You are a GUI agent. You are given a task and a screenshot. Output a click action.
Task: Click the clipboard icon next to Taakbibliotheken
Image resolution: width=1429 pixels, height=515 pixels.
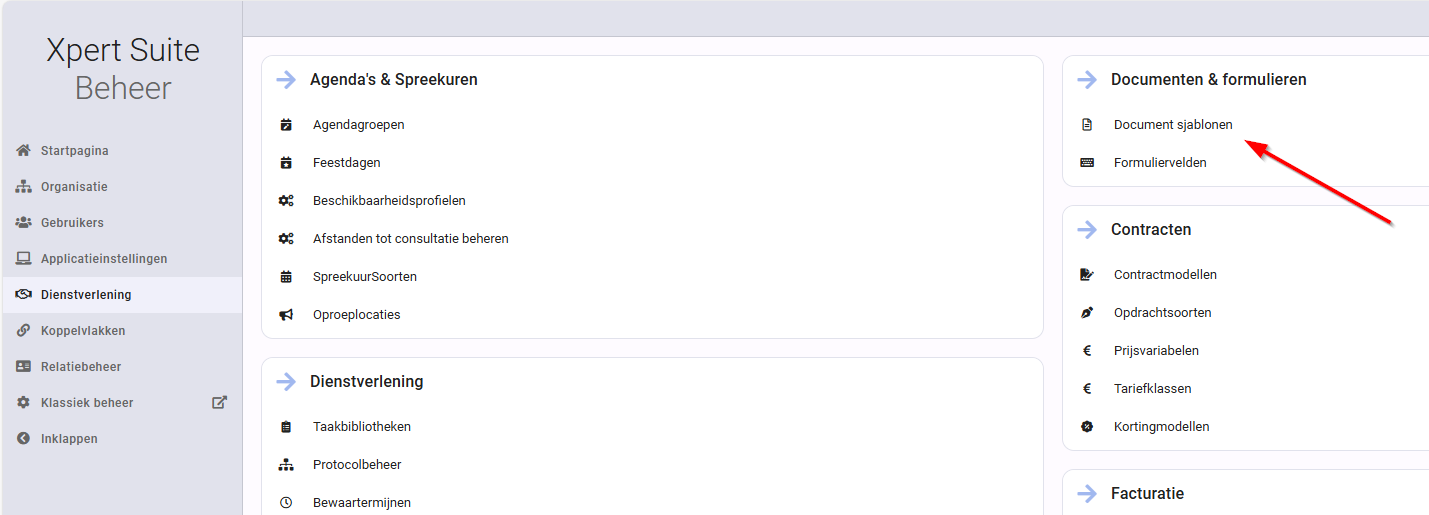tap(286, 427)
